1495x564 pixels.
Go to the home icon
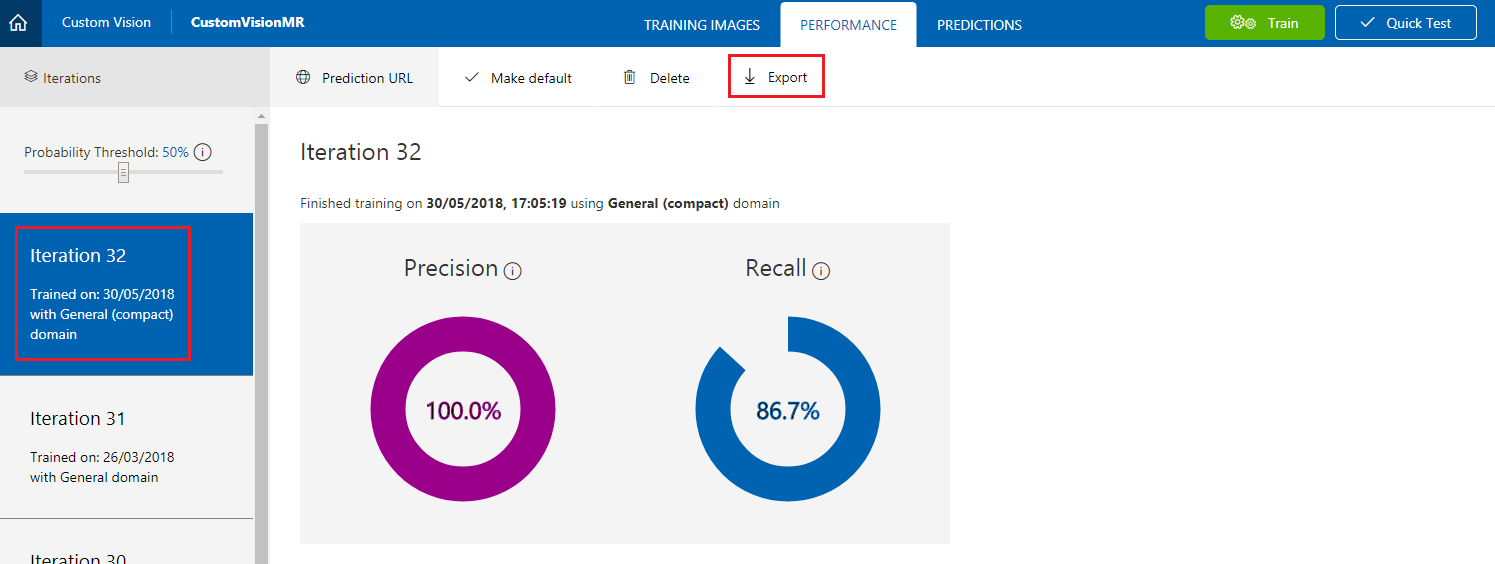click(x=18, y=23)
